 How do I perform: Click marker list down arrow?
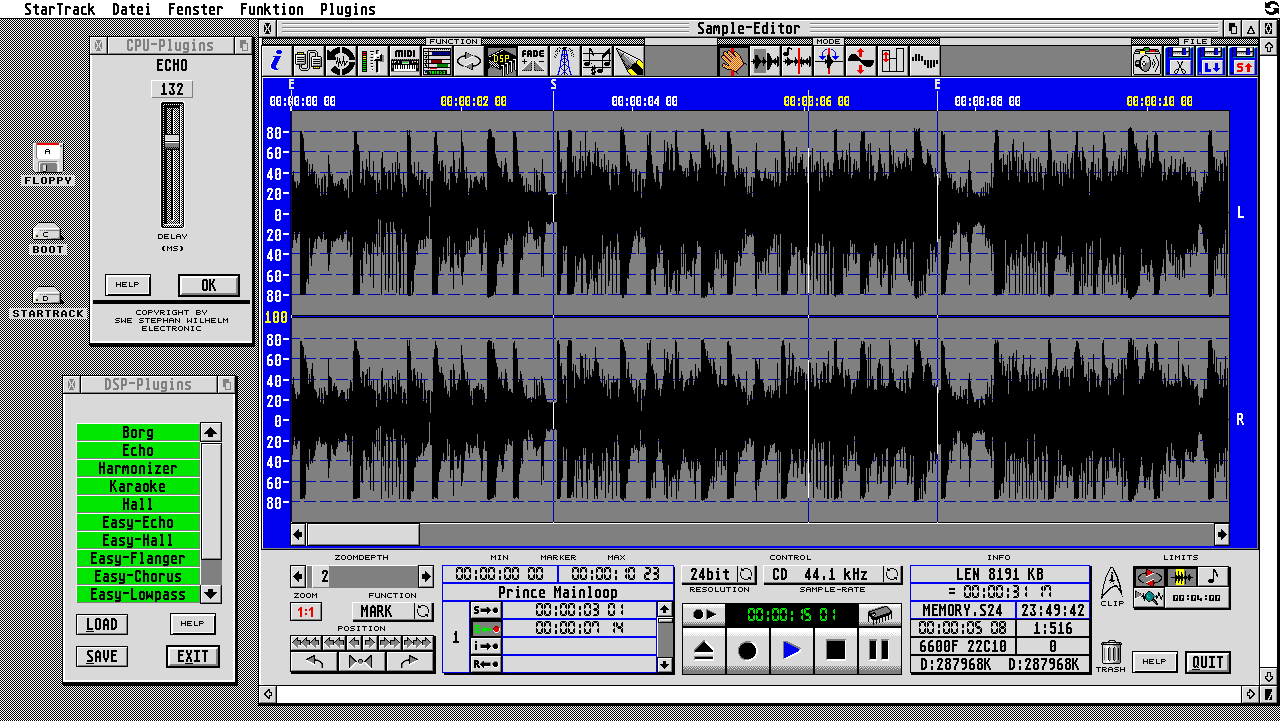pyautogui.click(x=665, y=665)
